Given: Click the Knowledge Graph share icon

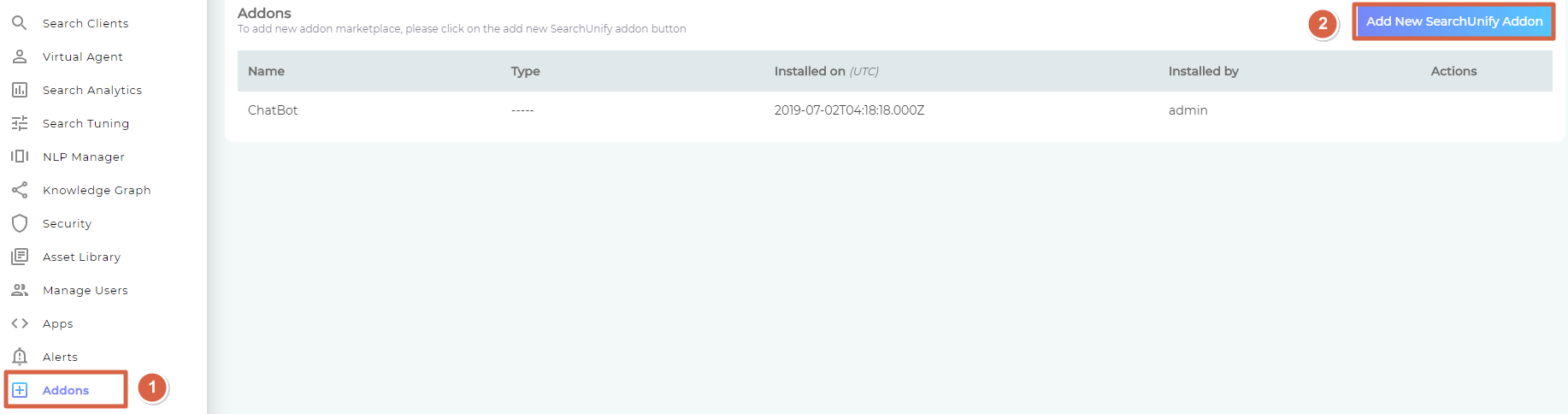Looking at the screenshot, I should pos(19,190).
